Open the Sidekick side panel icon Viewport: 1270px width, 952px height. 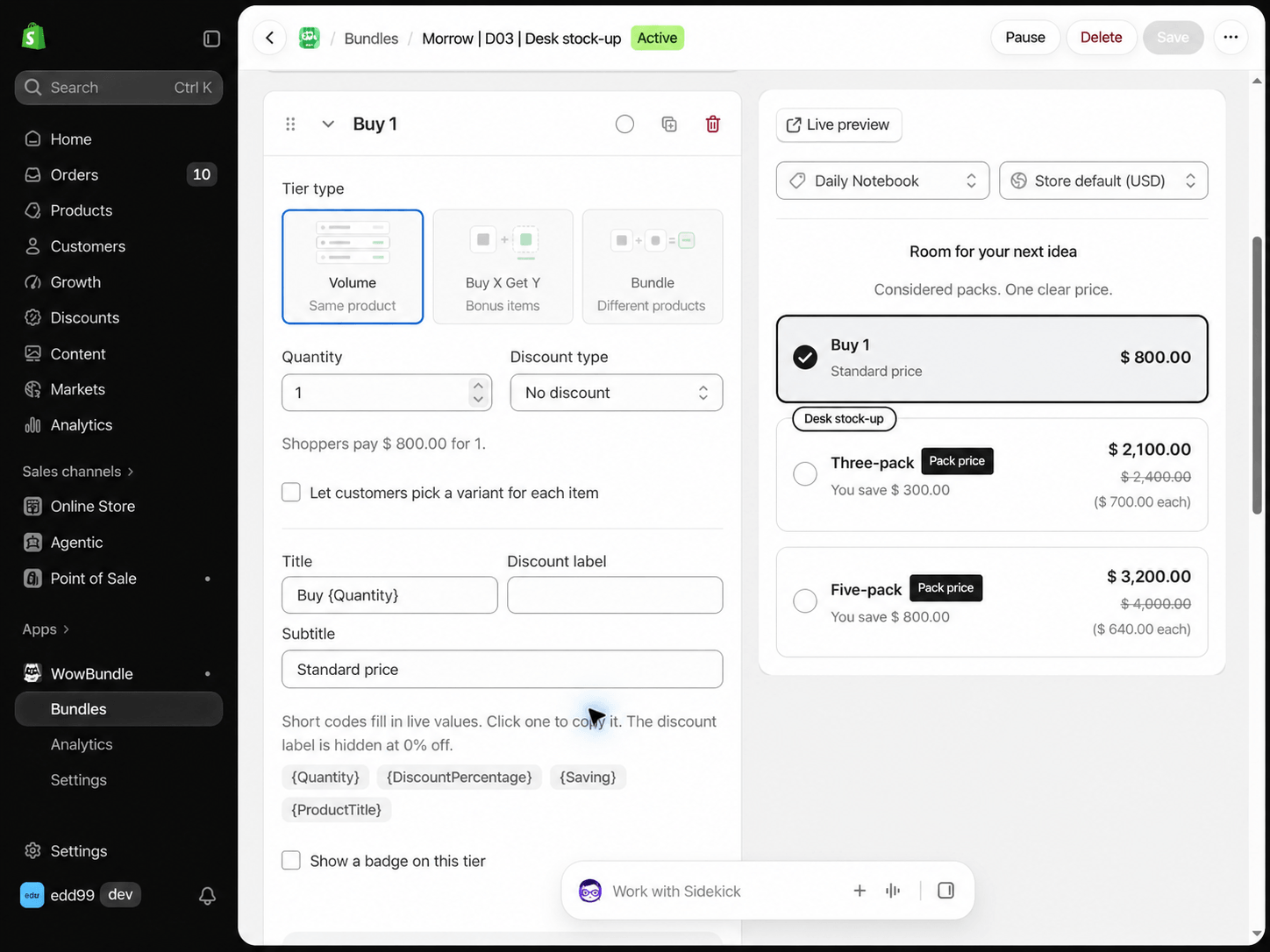coord(945,891)
